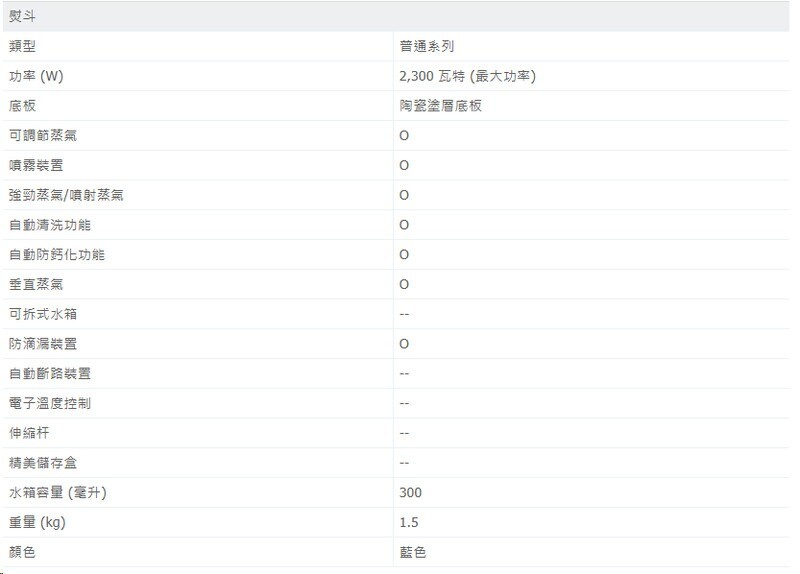
Task: Select the 可調節蒸氣 row label
Action: tap(42, 136)
